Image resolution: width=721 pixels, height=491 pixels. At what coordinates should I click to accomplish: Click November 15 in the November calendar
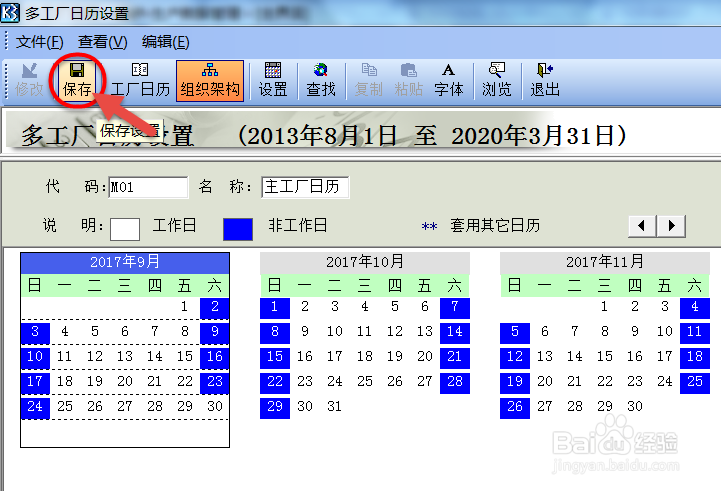605,356
